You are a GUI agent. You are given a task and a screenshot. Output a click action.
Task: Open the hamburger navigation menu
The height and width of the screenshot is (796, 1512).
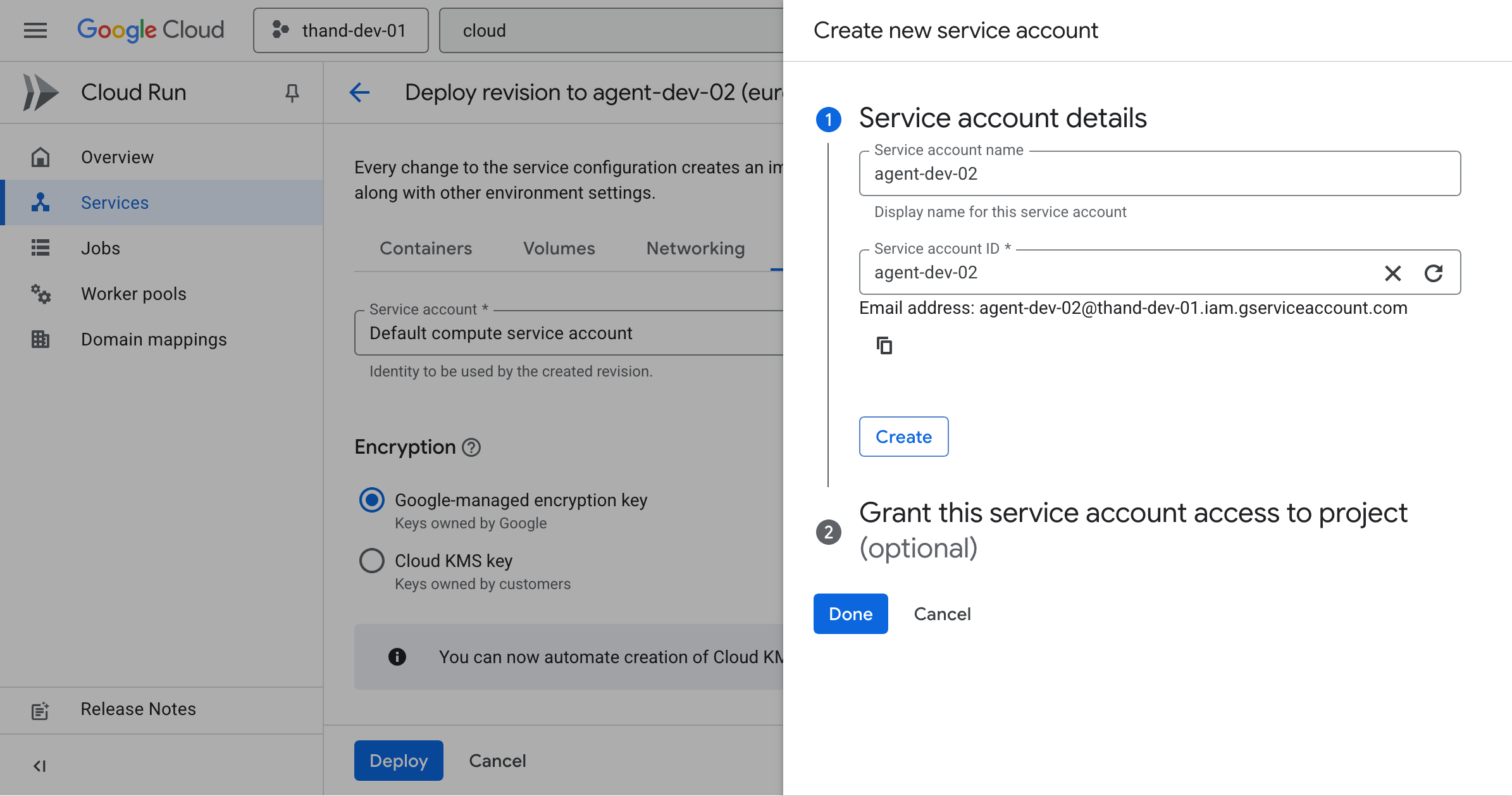click(x=35, y=30)
